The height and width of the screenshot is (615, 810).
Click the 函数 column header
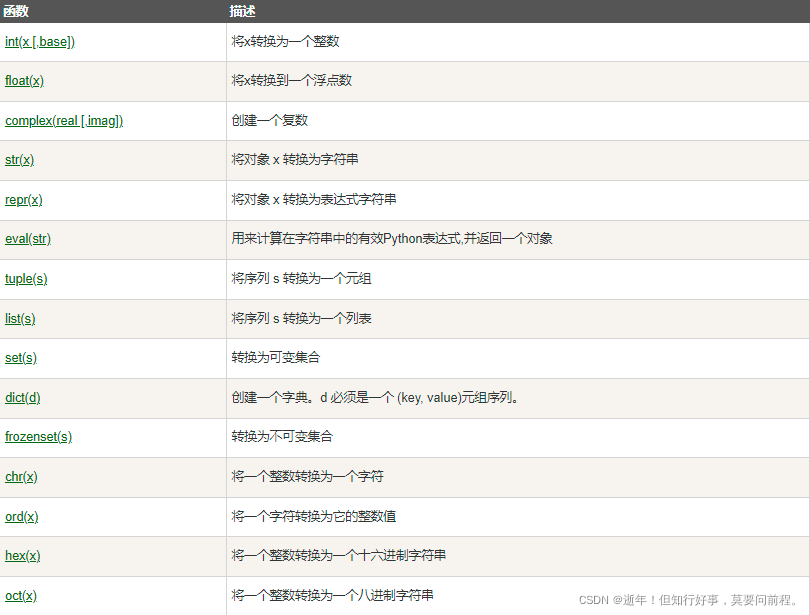(x=16, y=11)
